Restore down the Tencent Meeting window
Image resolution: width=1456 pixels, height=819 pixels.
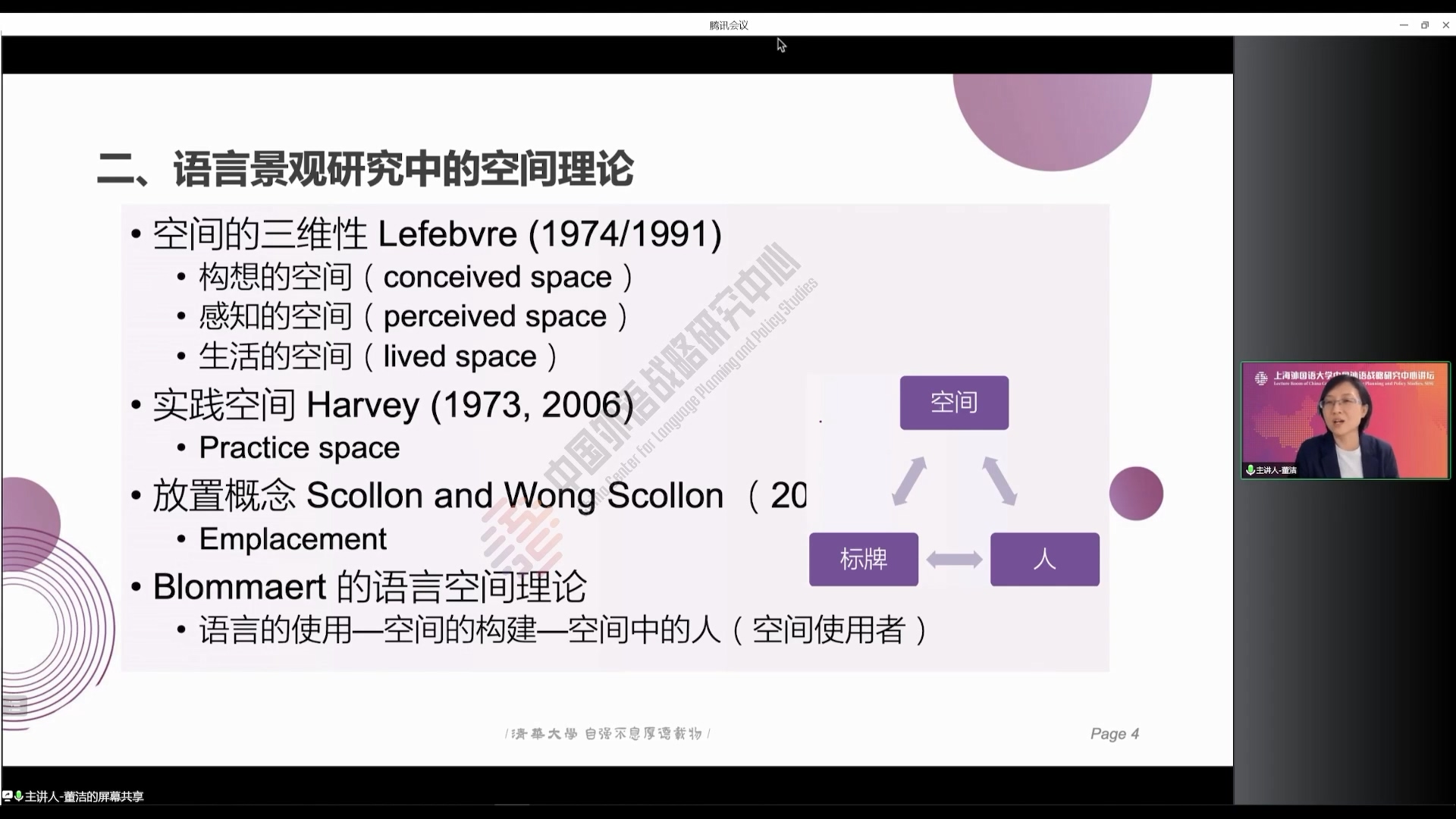click(x=1424, y=25)
